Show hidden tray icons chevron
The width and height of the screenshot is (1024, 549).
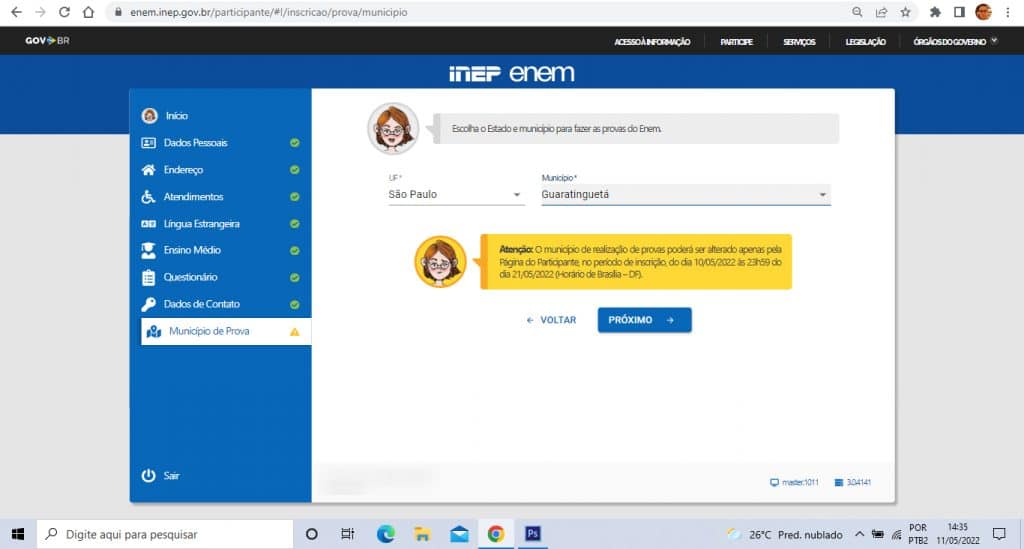pos(859,534)
